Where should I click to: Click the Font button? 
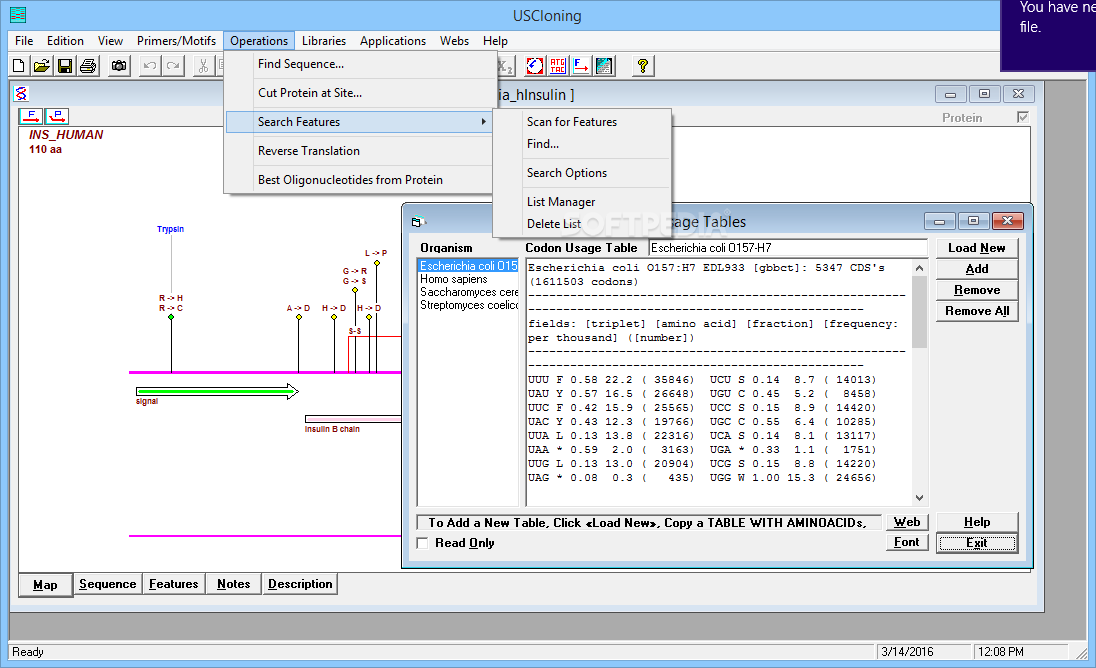[907, 542]
